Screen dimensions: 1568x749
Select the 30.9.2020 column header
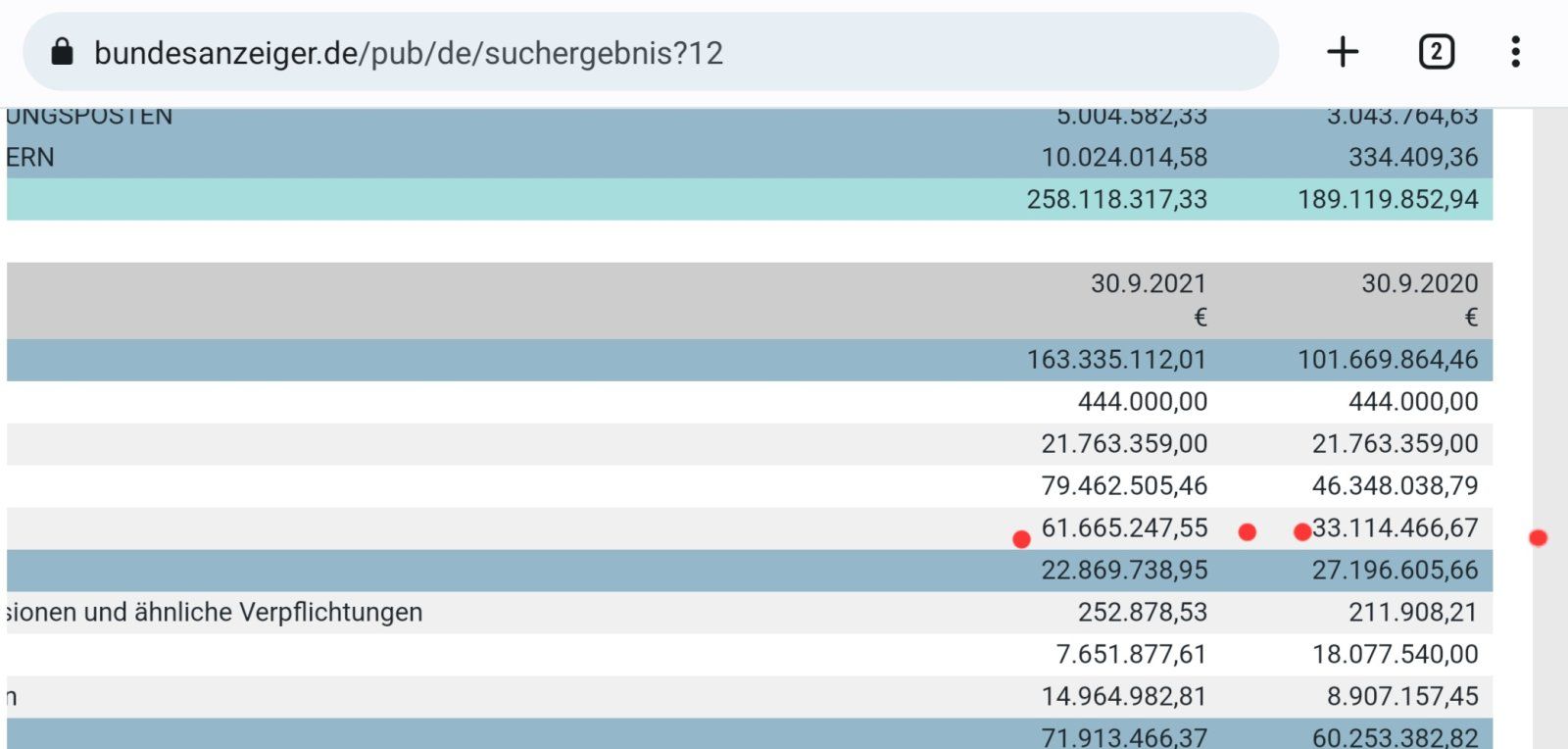[x=1419, y=283]
